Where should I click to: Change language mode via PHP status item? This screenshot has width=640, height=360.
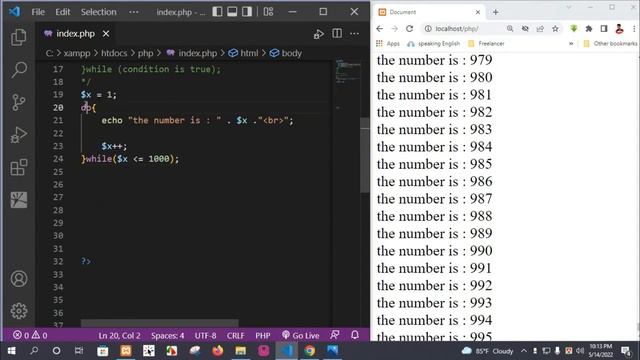point(263,336)
